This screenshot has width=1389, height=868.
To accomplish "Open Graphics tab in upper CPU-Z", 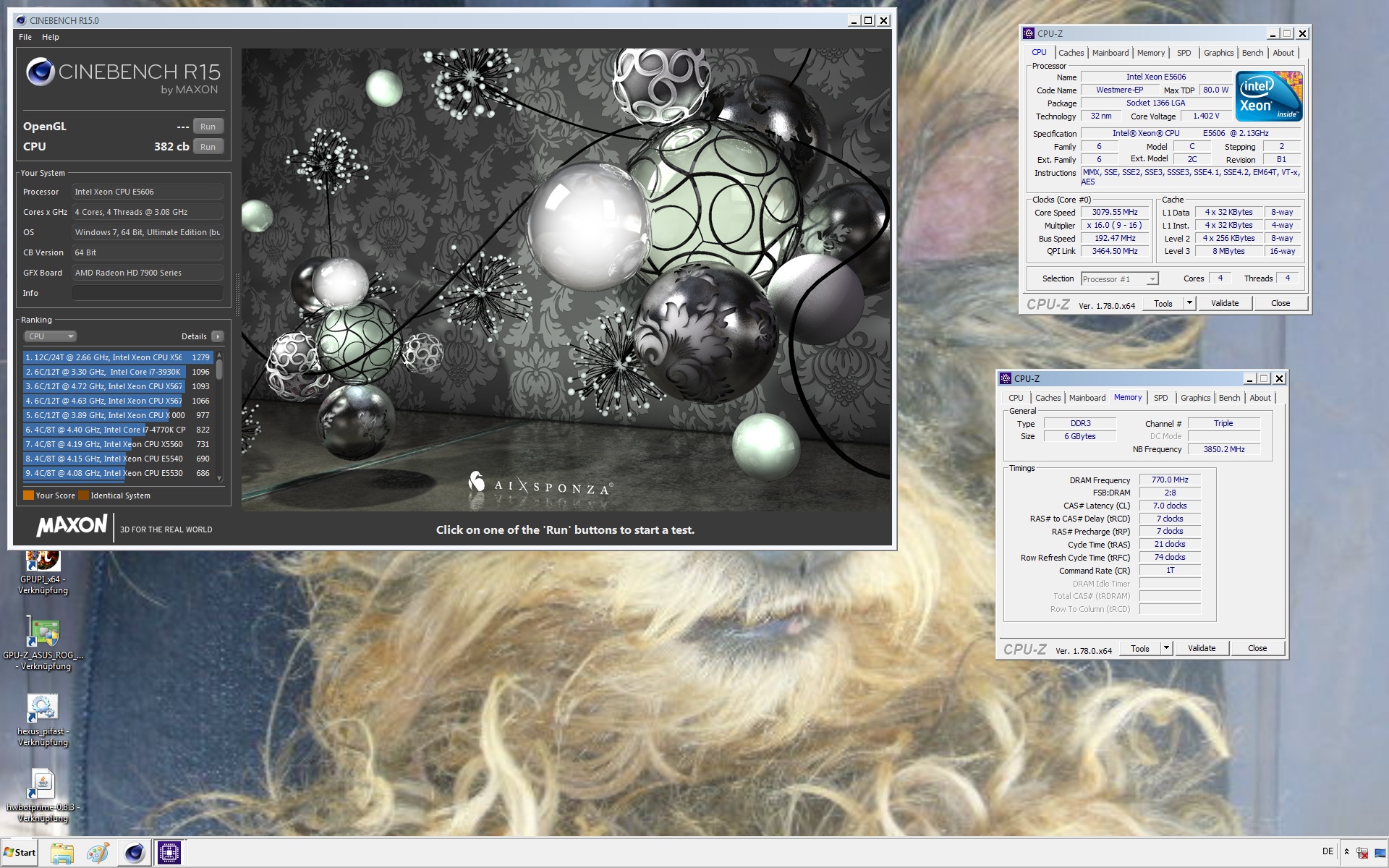I will click(x=1218, y=53).
